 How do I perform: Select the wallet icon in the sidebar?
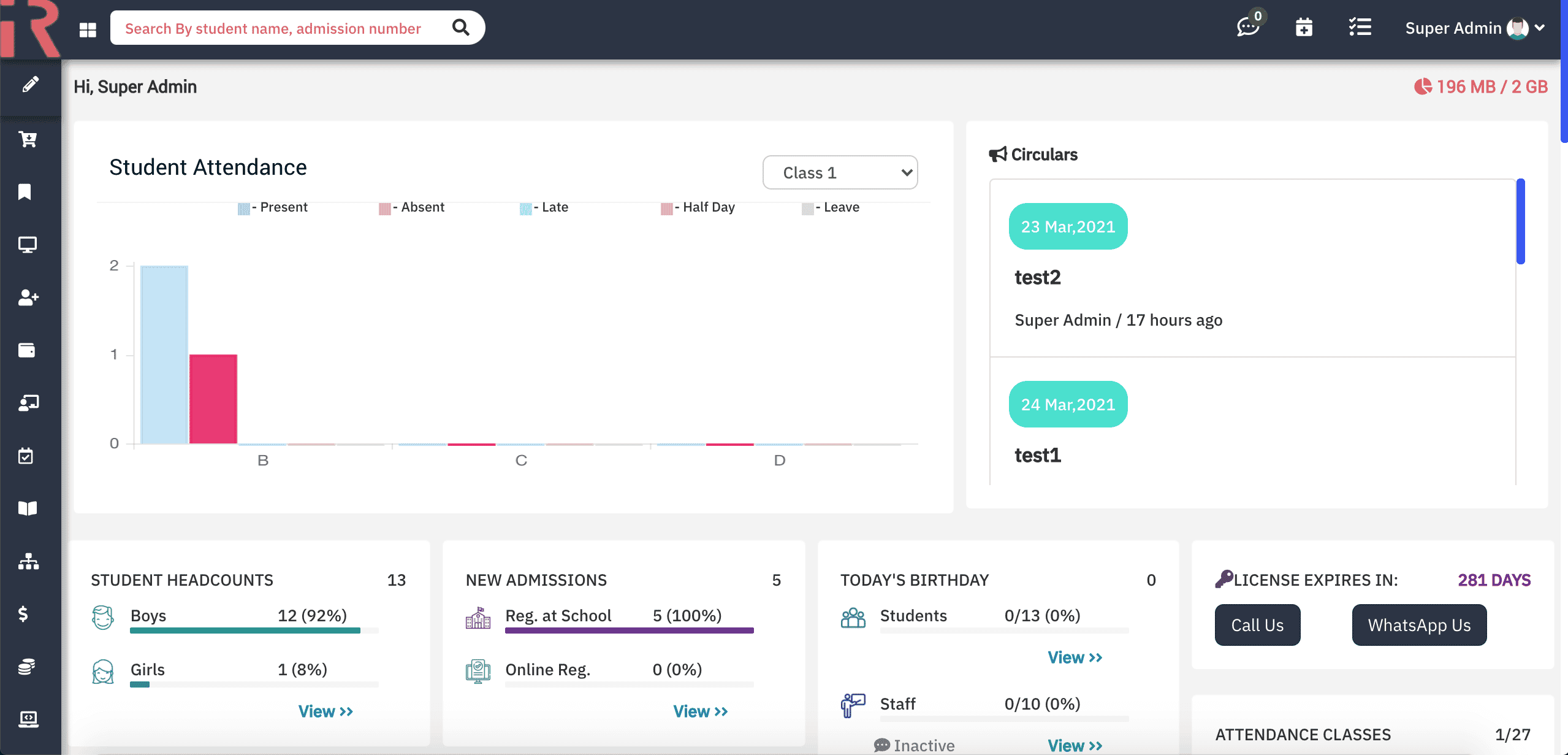[x=27, y=350]
